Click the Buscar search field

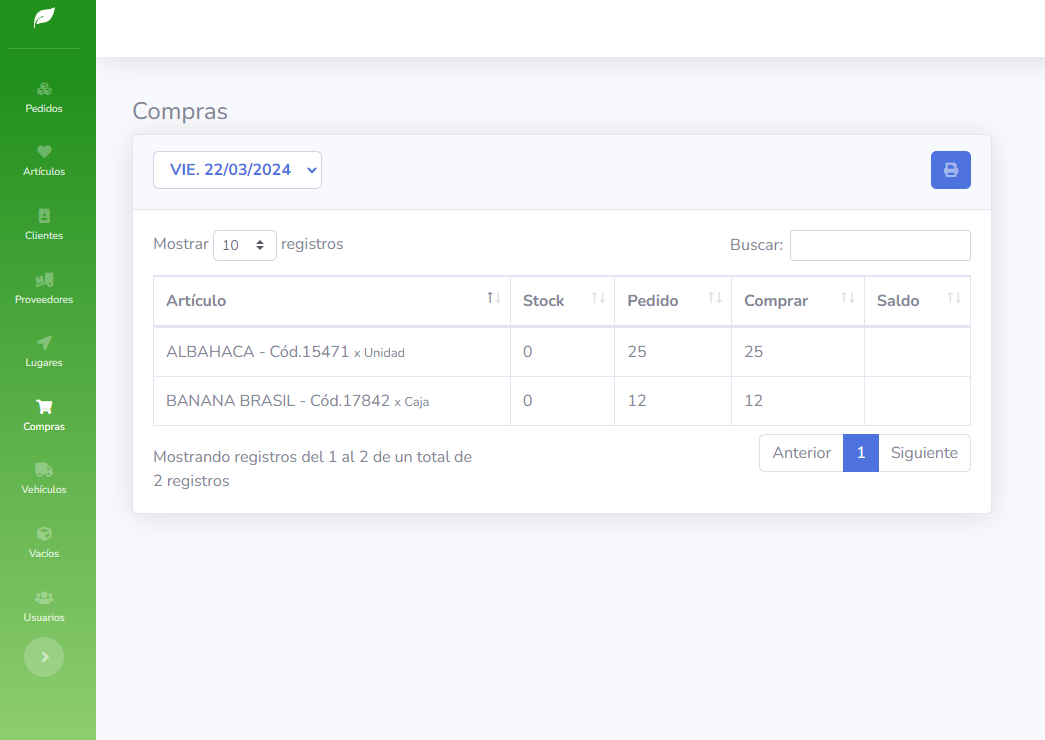coord(880,245)
